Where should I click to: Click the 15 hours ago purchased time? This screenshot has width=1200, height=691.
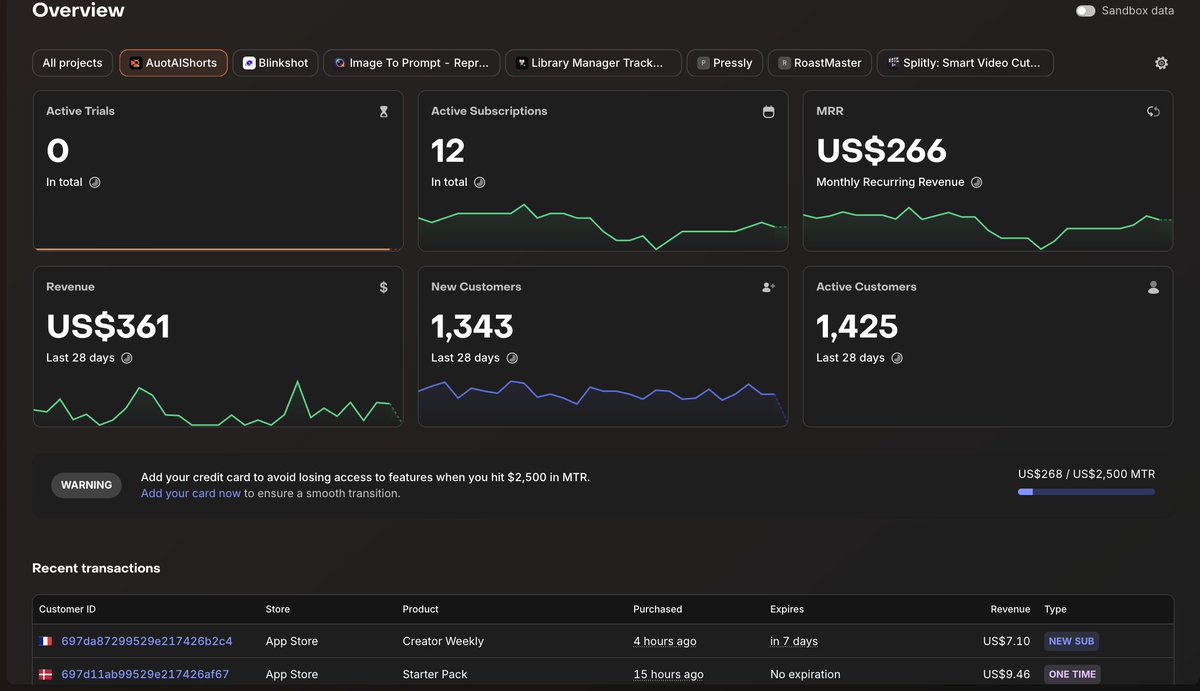[x=668, y=675]
